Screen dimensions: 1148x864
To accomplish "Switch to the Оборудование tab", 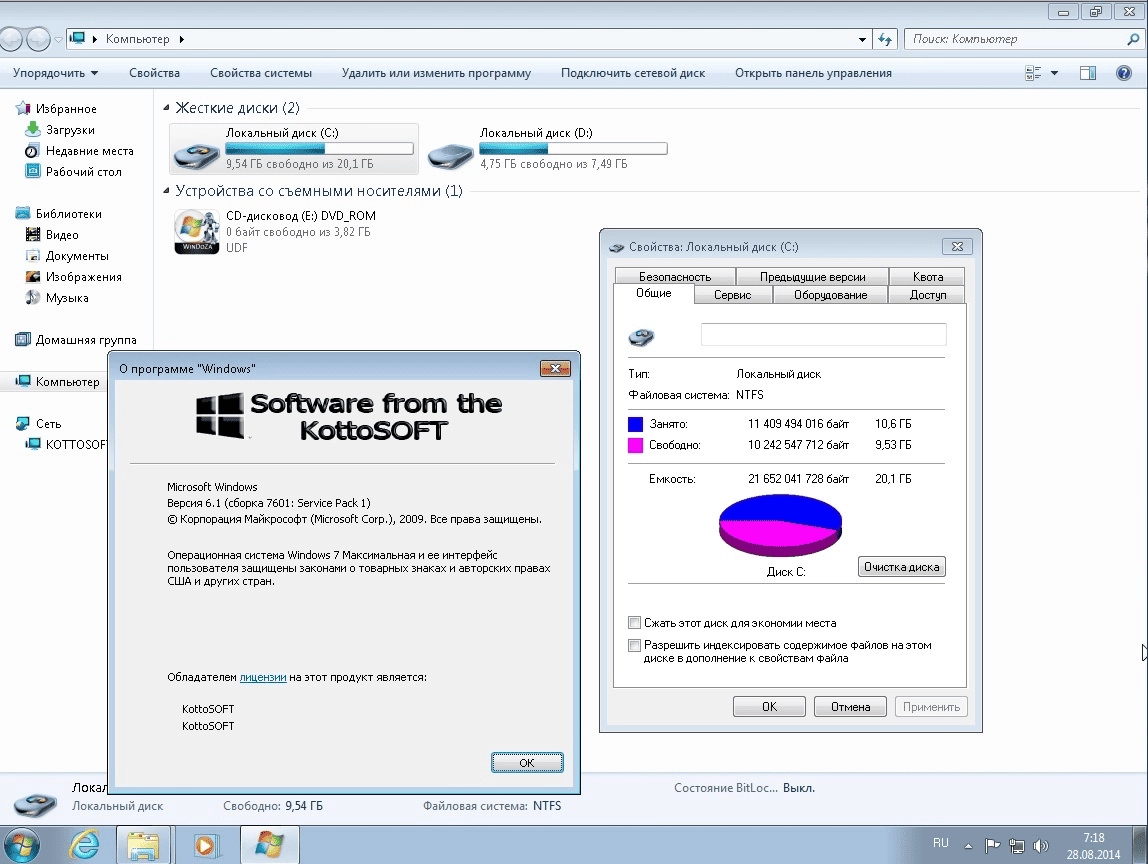I will (830, 294).
